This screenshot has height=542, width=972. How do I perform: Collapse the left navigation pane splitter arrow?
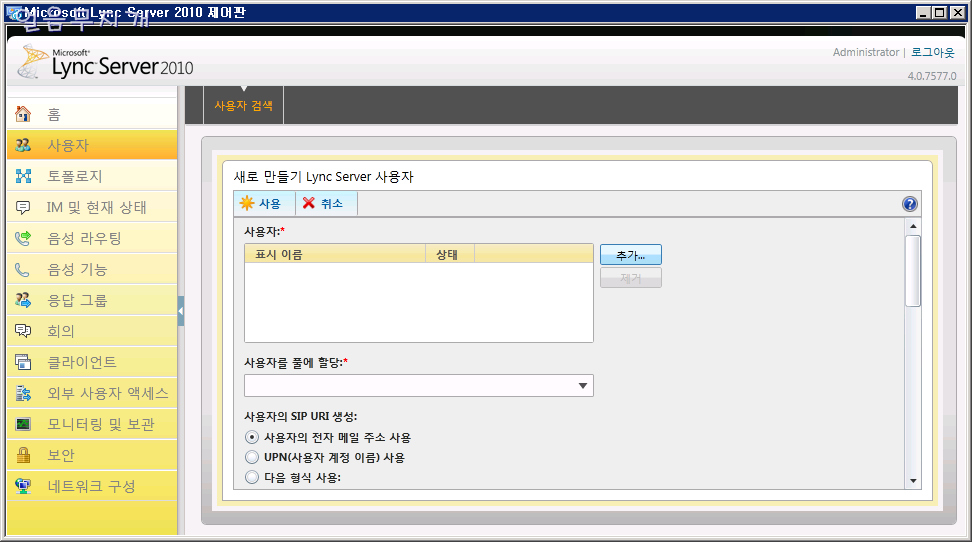pyautogui.click(x=181, y=311)
